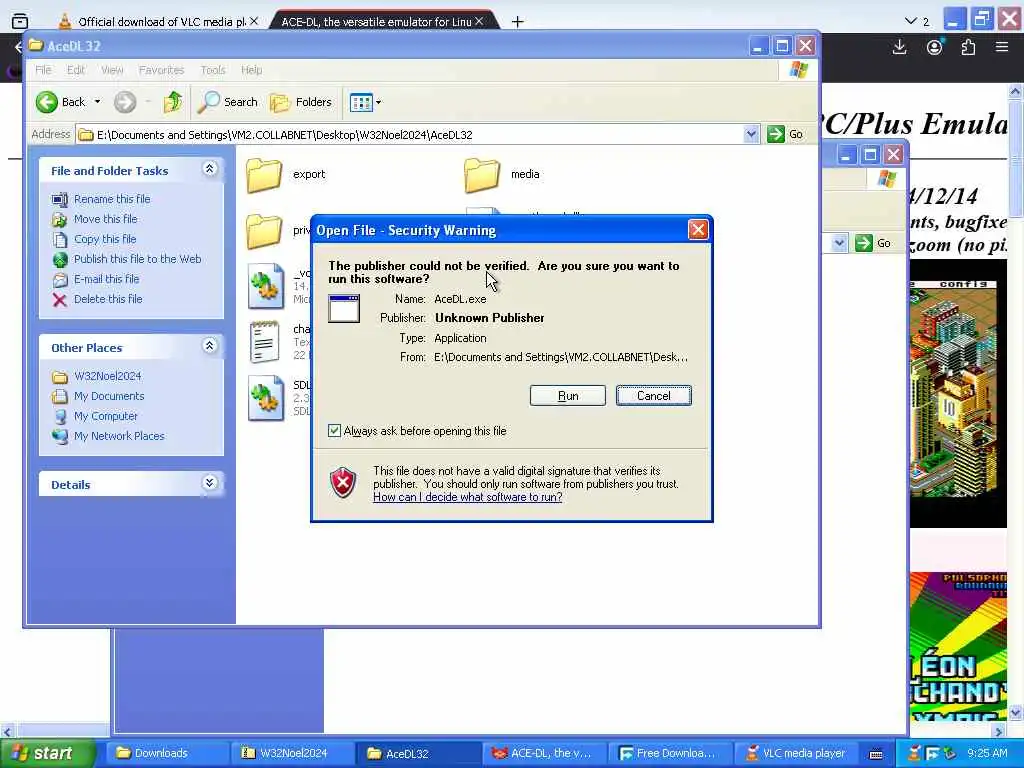The height and width of the screenshot is (768, 1024).
Task: Open My Documents in Other Places
Action: (108, 396)
